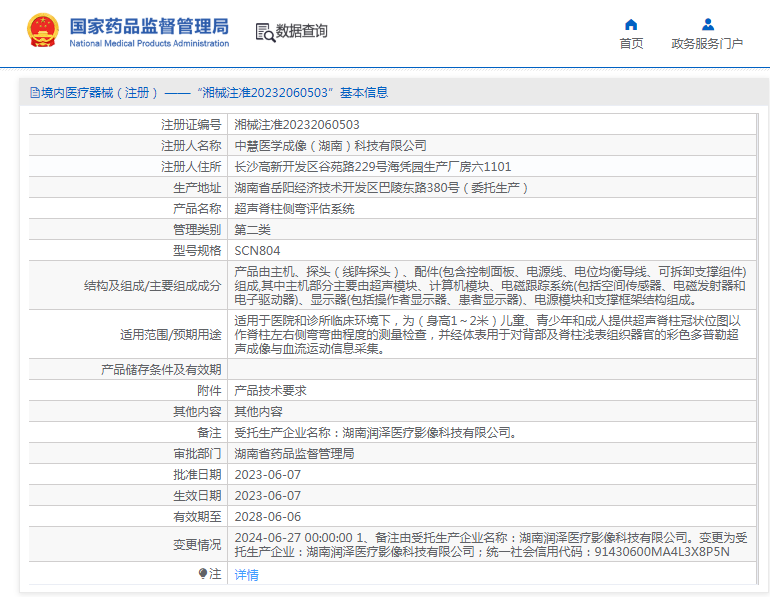770x597 pixels.
Task: Click remark 受托生产企业名称:湖南润泽医疗影像
Action: (x=376, y=433)
